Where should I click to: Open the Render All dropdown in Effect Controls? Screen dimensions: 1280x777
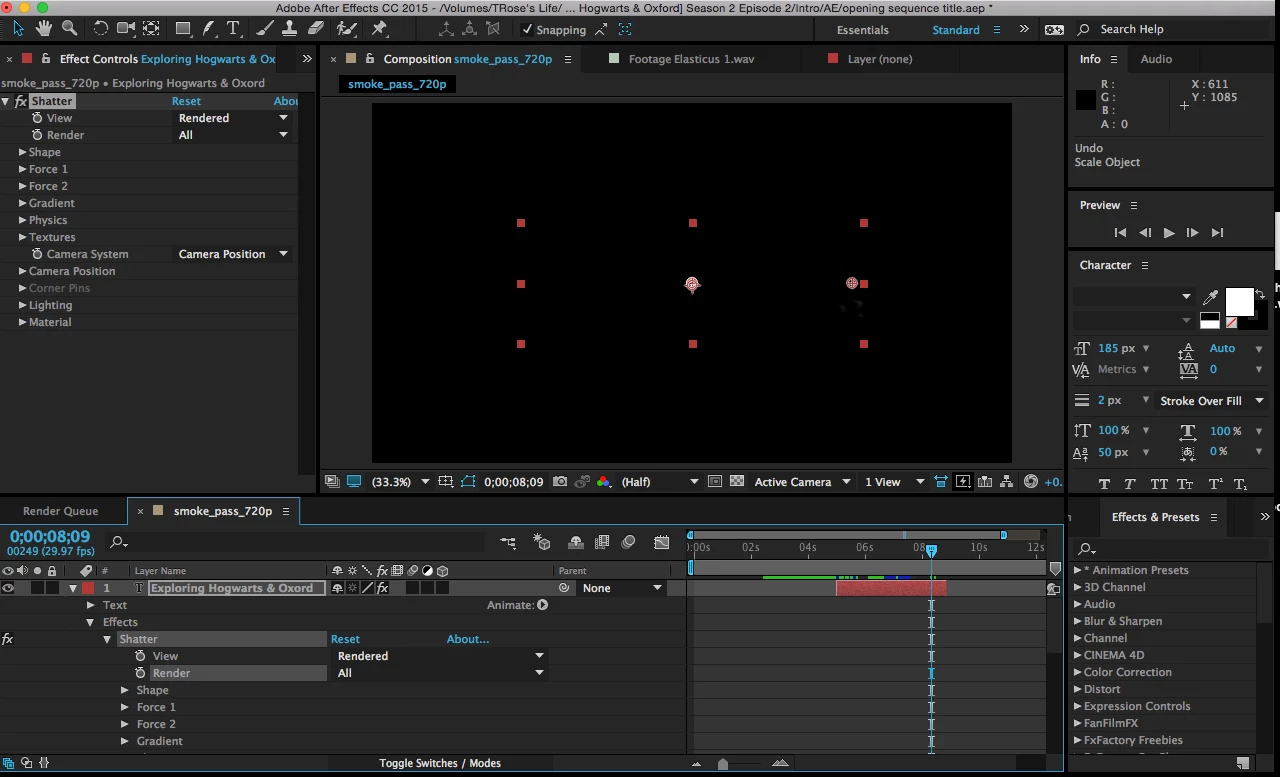[234, 135]
